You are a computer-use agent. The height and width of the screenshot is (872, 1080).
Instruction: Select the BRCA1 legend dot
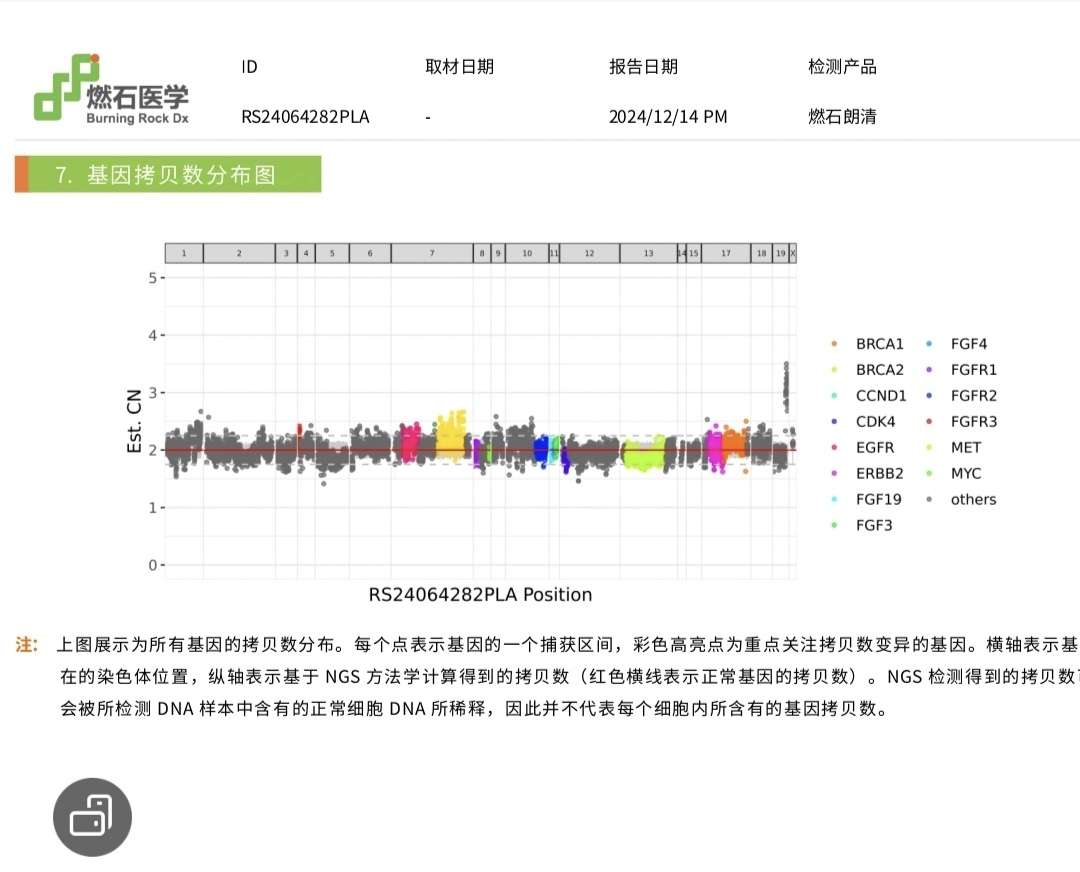[x=833, y=343]
